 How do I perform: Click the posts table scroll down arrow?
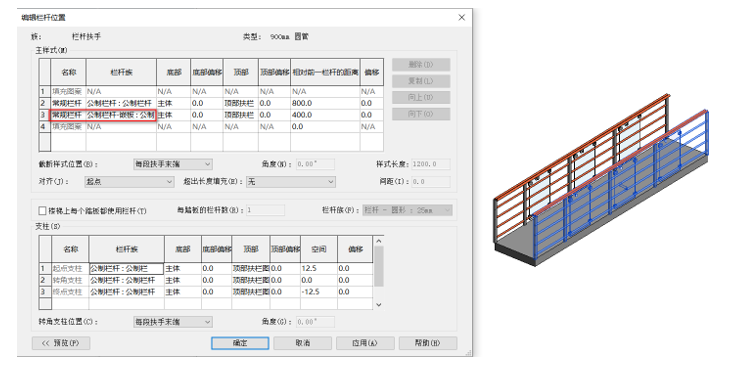click(379, 305)
